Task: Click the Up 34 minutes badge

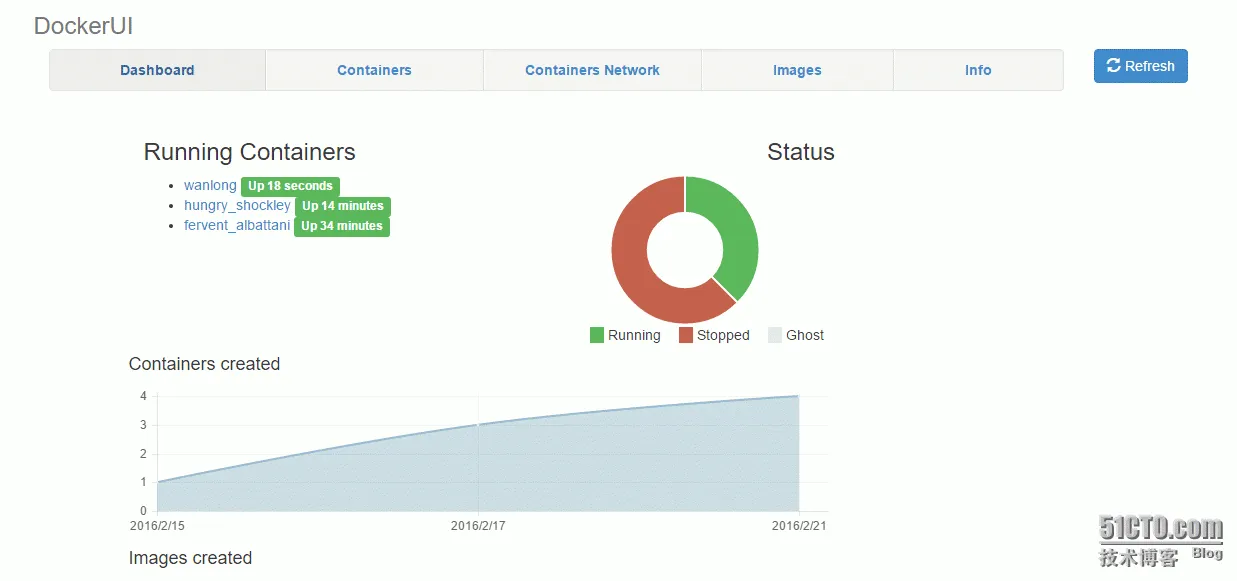Action: pyautogui.click(x=342, y=226)
